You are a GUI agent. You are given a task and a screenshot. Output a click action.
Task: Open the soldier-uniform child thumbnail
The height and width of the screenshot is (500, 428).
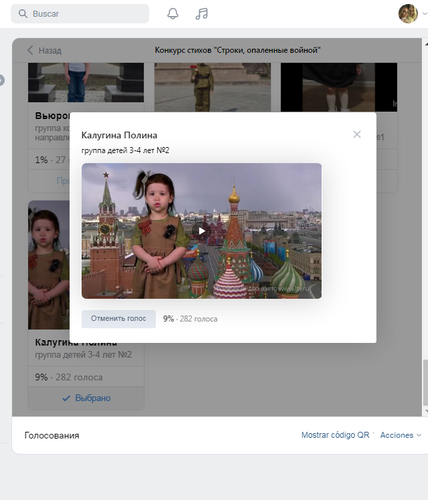(213, 87)
